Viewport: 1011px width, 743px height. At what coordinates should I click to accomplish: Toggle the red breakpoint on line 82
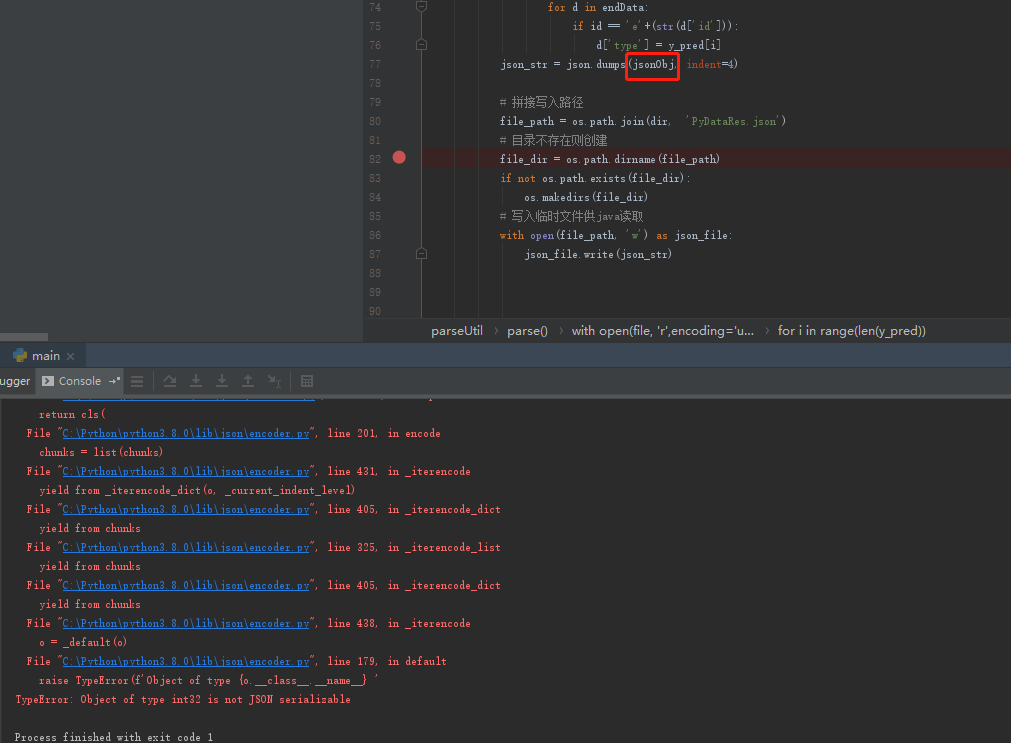[399, 157]
